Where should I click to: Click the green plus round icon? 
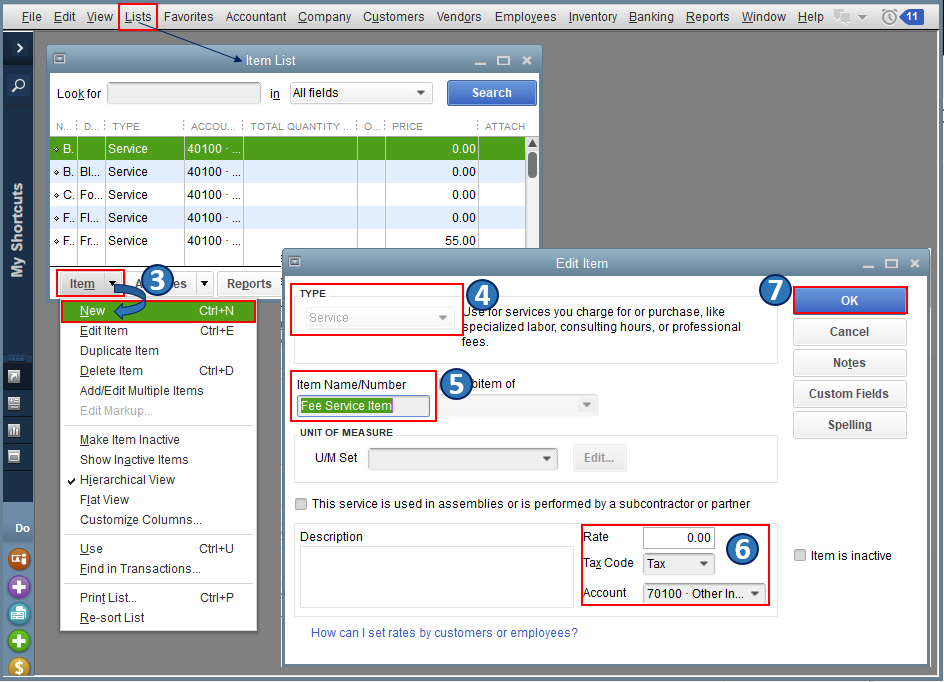19,641
